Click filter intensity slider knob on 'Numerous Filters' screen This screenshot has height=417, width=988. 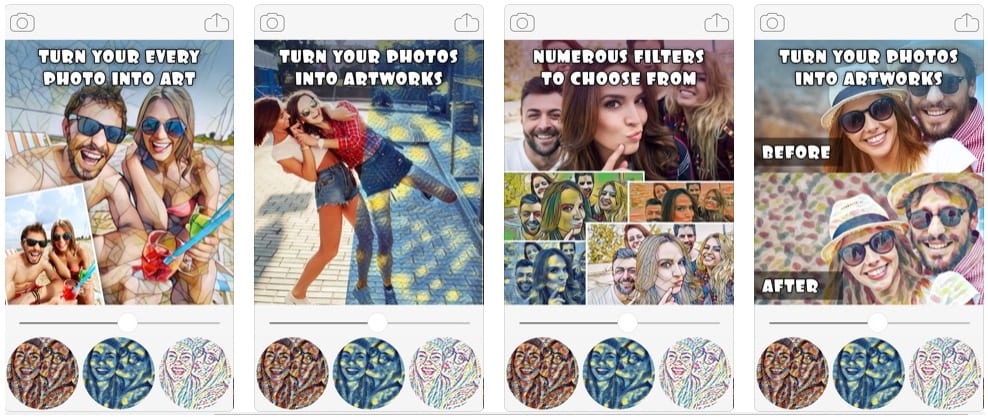pyautogui.click(x=628, y=323)
